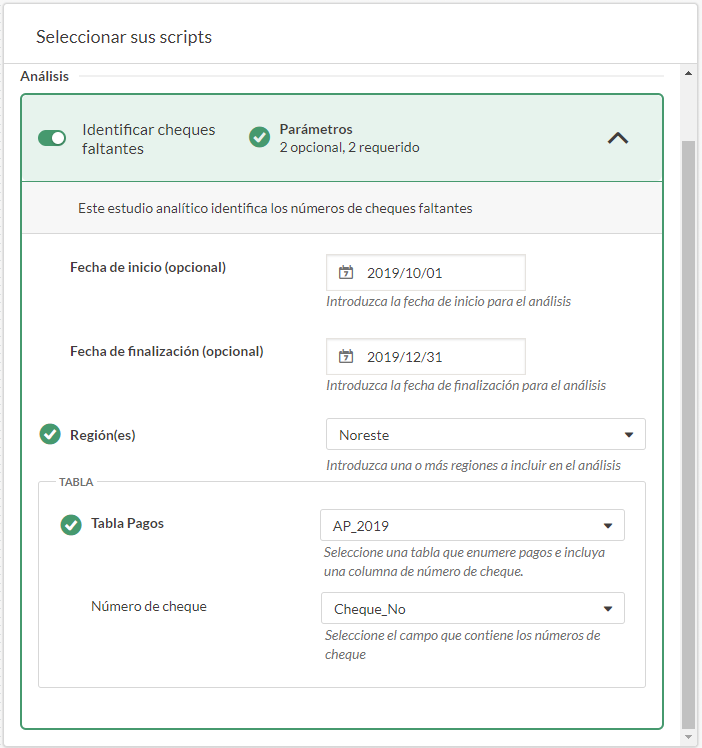This screenshot has height=748, width=702.
Task: Click the start date calendar icon
Action: tap(346, 272)
